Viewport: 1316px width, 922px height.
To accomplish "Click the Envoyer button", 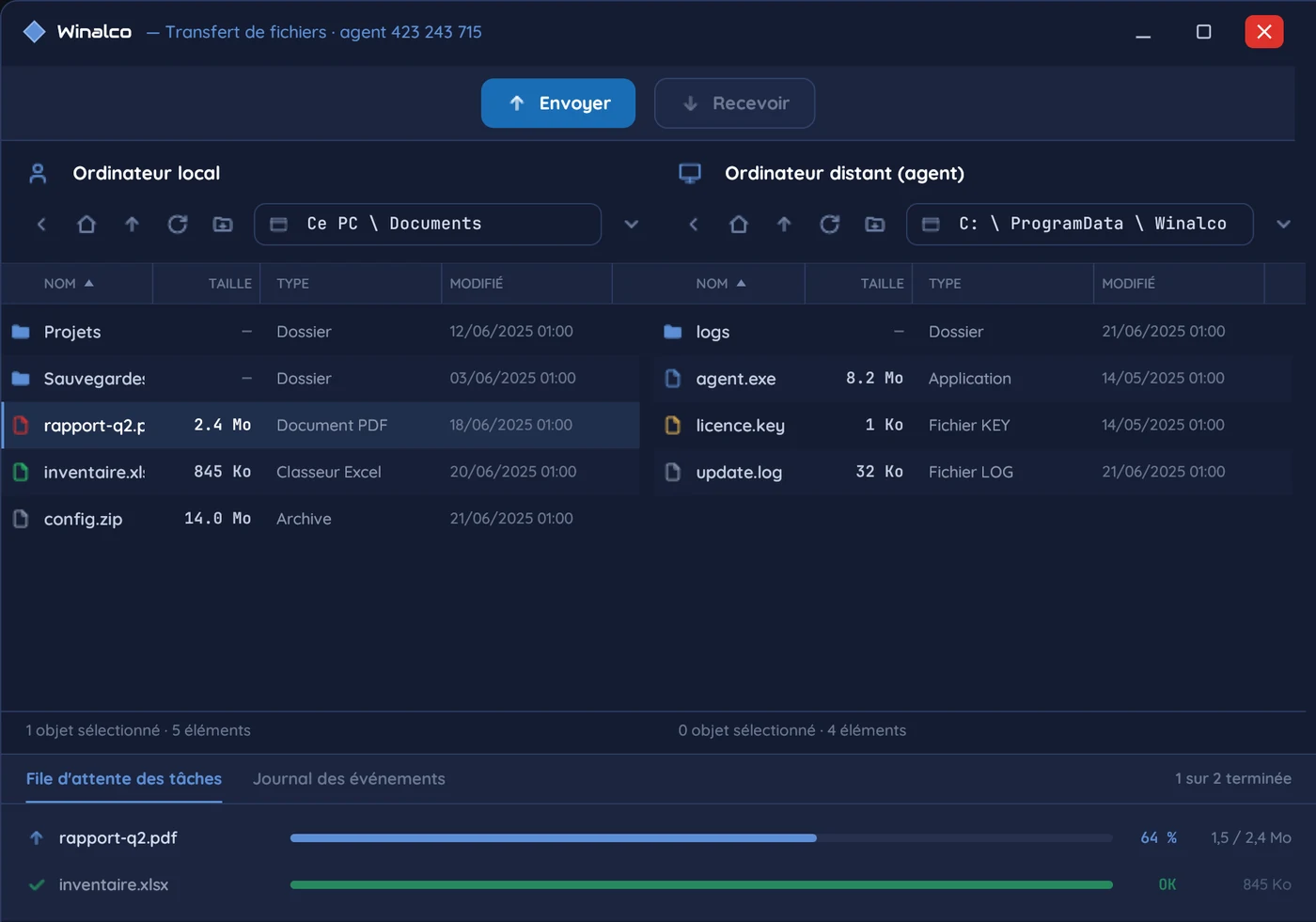I will coord(558,103).
